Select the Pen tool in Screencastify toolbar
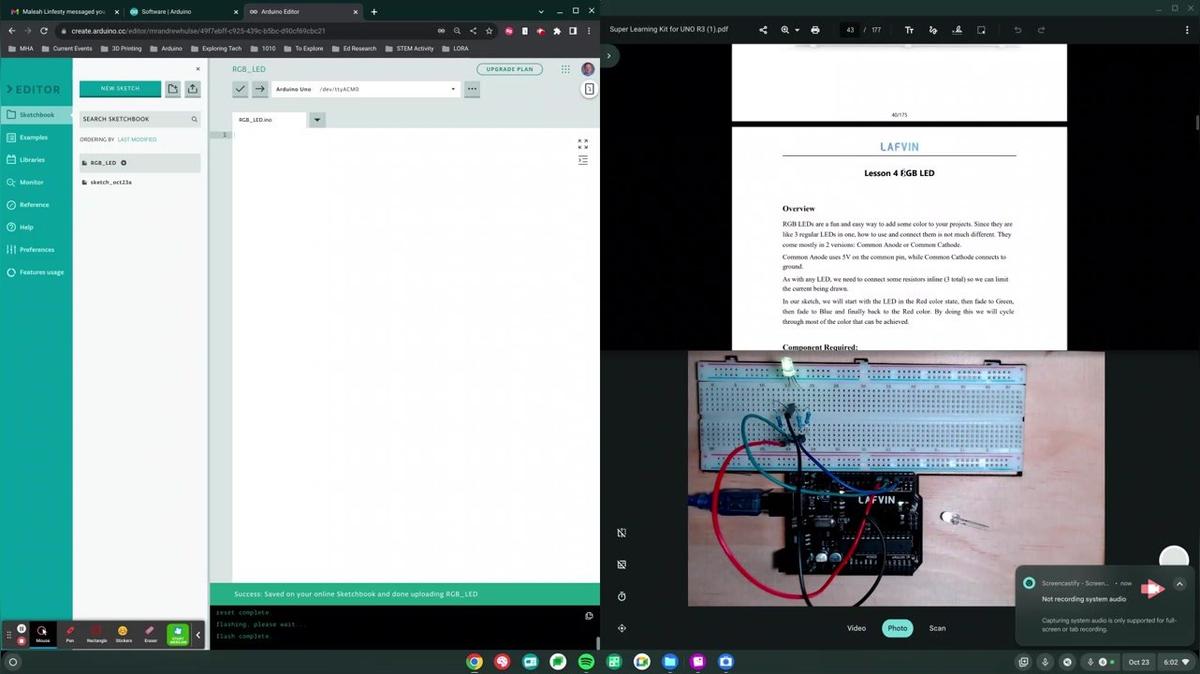This screenshot has width=1200, height=674. click(x=70, y=634)
